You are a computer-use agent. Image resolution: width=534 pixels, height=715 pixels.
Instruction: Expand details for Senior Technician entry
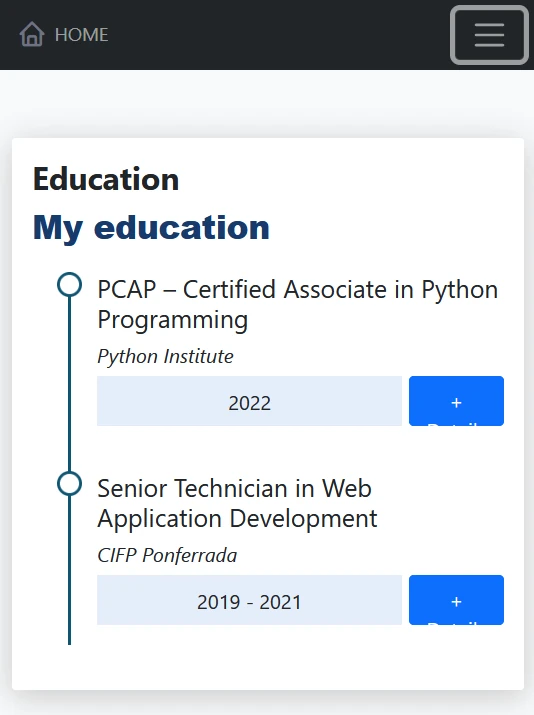tap(456, 600)
